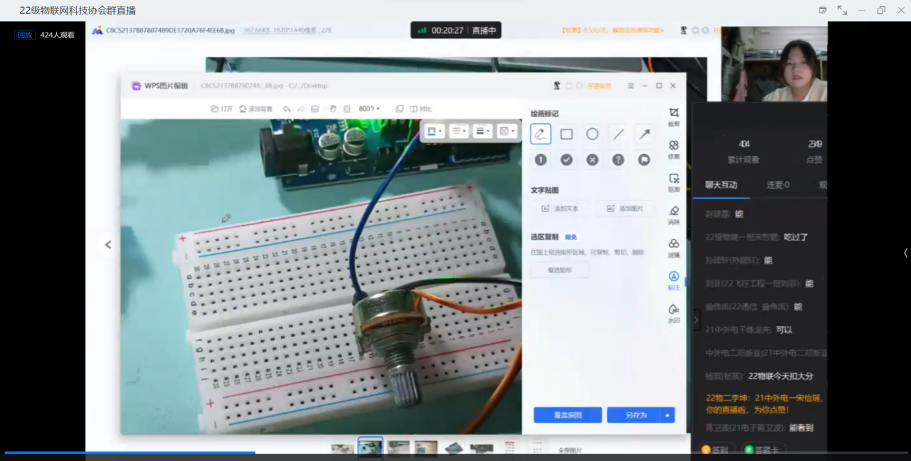911x461 pixels.
Task: Click the fullscreen expand icon in title bar
Action: (842, 10)
